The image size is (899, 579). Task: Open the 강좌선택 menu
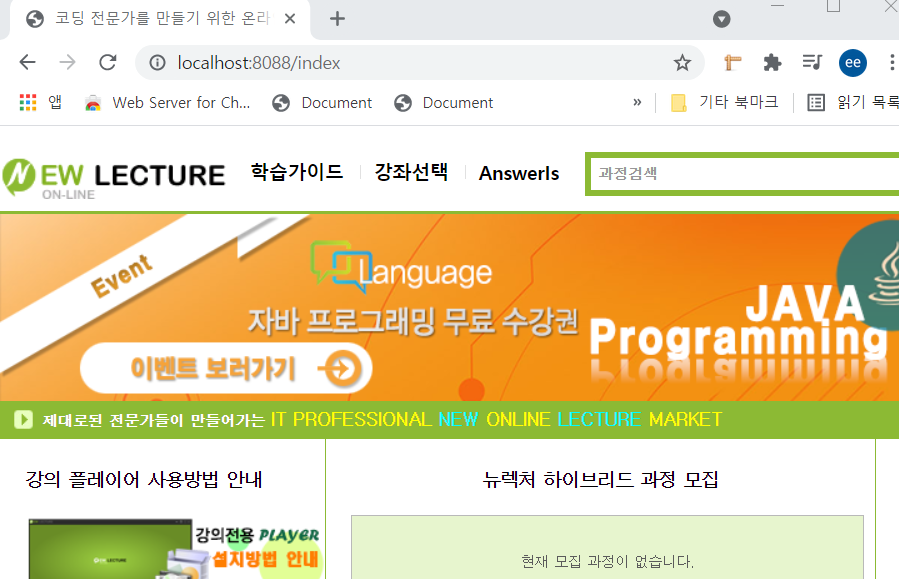411,172
